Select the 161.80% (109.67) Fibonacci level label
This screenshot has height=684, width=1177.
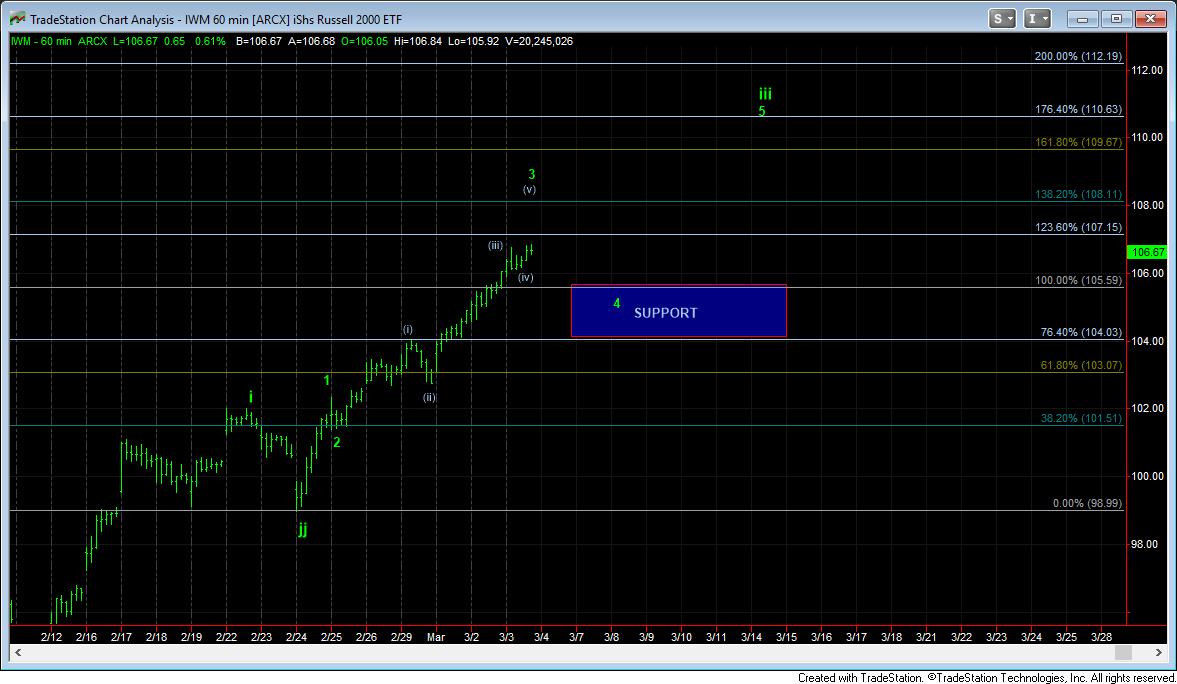click(x=1078, y=143)
